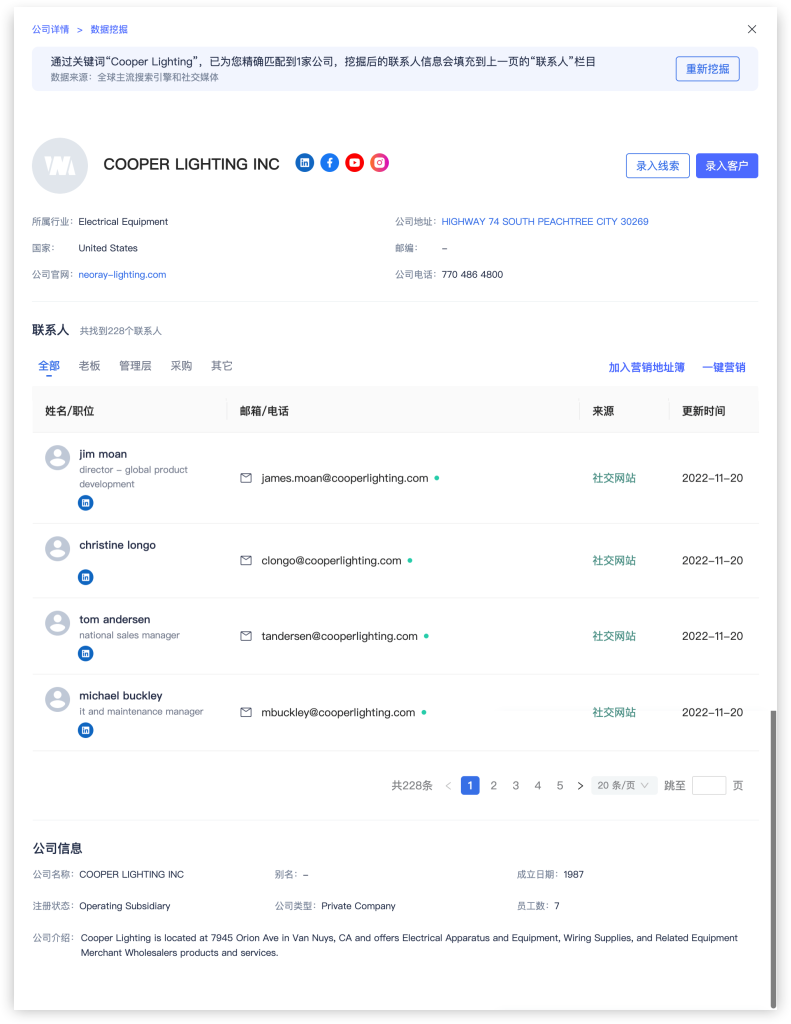Click the 更新时间 column header
The image size is (791, 1024).
point(703,411)
